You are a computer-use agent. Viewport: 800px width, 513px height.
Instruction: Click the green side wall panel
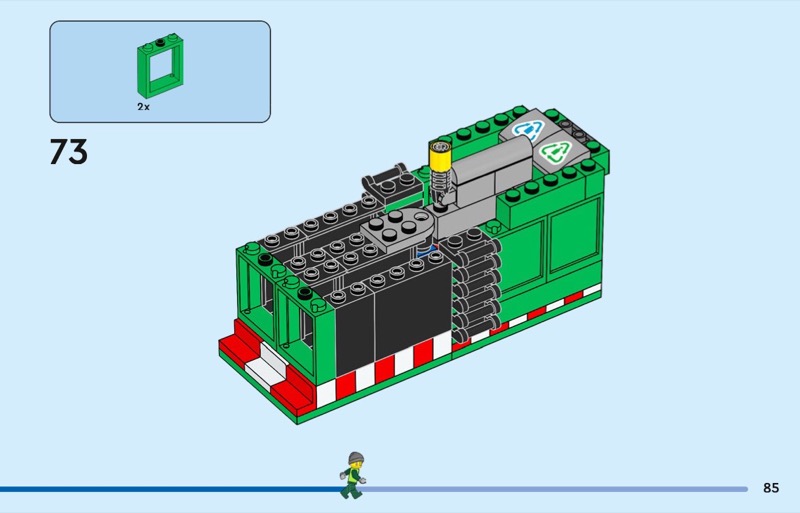550,253
